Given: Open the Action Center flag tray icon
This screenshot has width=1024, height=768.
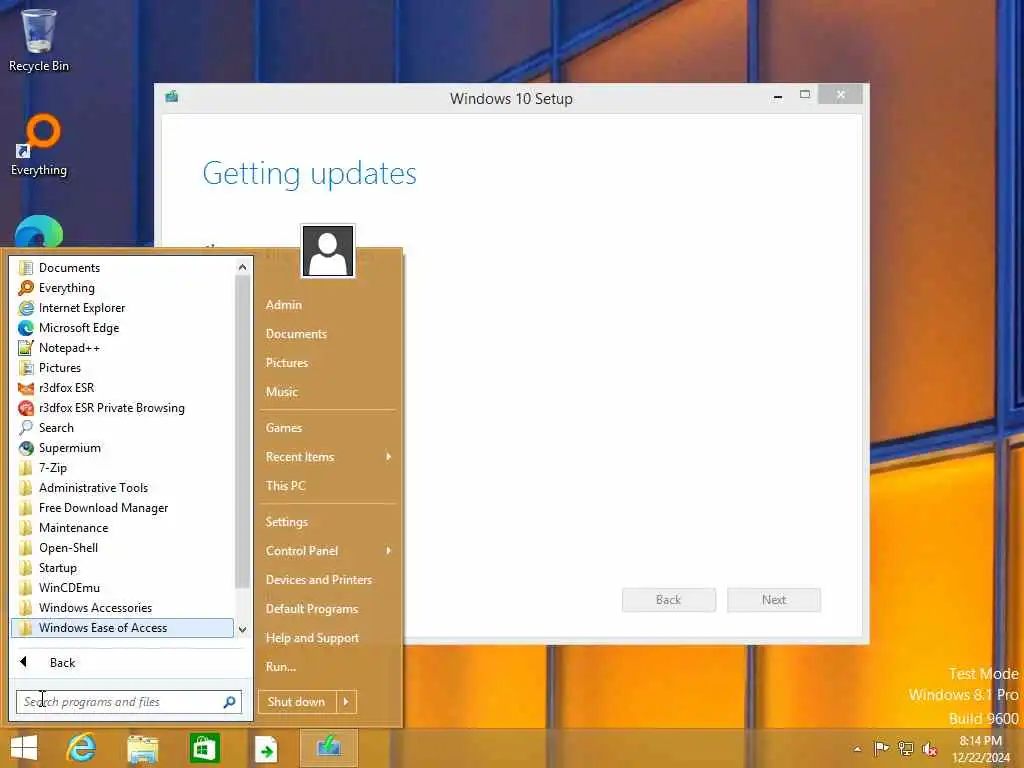Looking at the screenshot, I should tap(881, 748).
